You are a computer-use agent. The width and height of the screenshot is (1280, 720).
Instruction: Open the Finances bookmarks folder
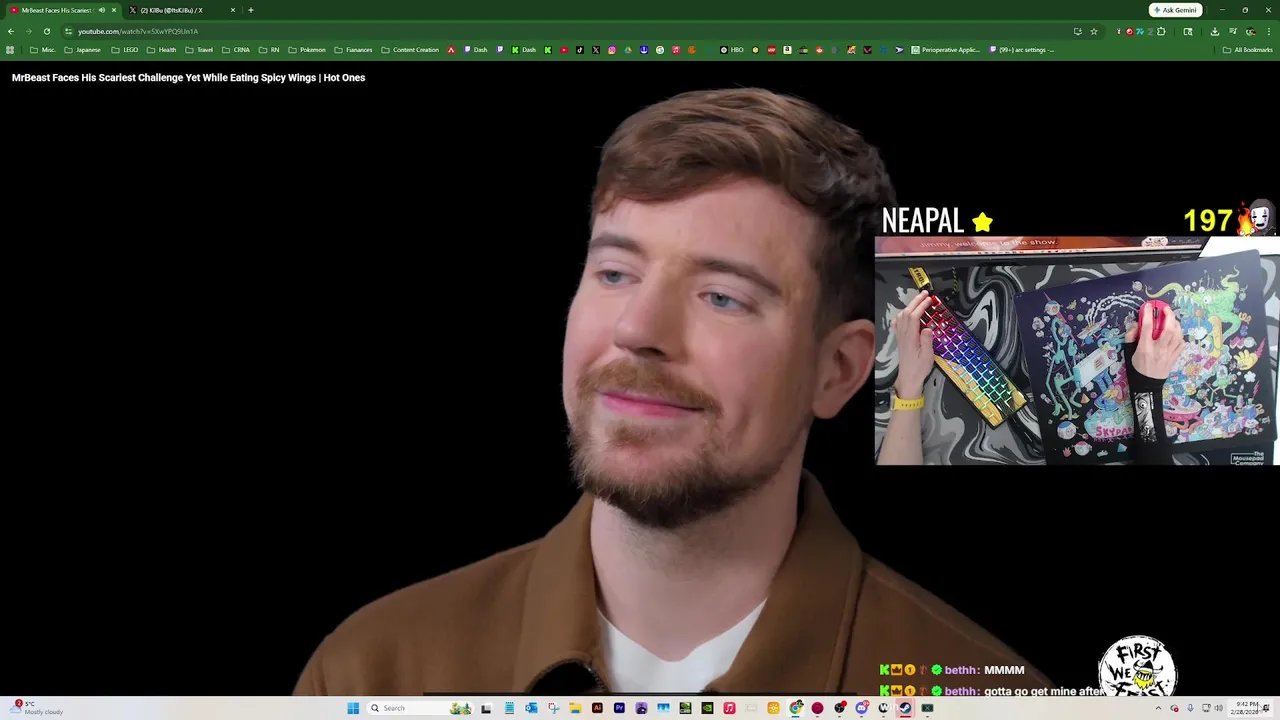[x=353, y=50]
